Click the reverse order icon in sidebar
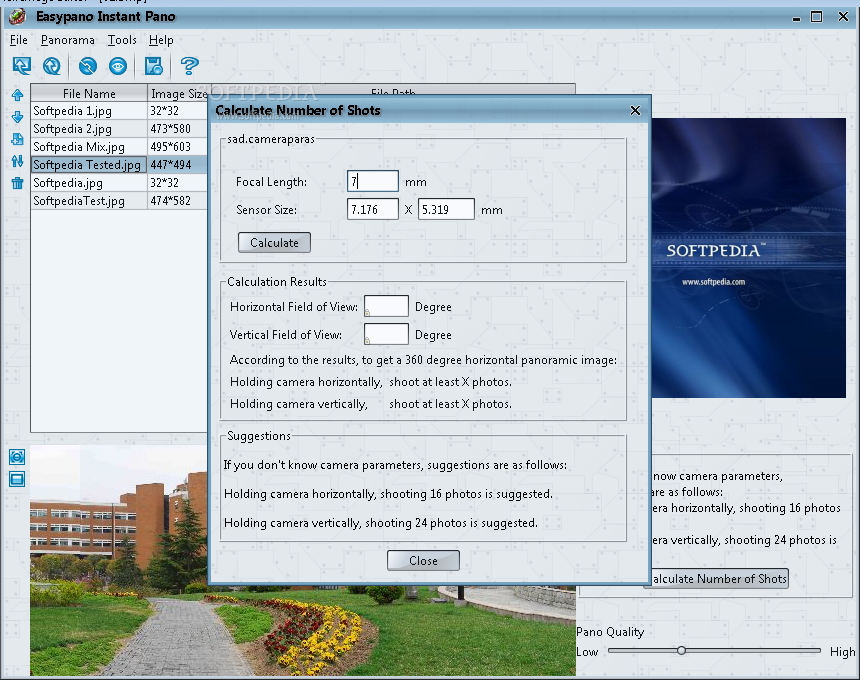This screenshot has height=680, width=860. [17, 161]
